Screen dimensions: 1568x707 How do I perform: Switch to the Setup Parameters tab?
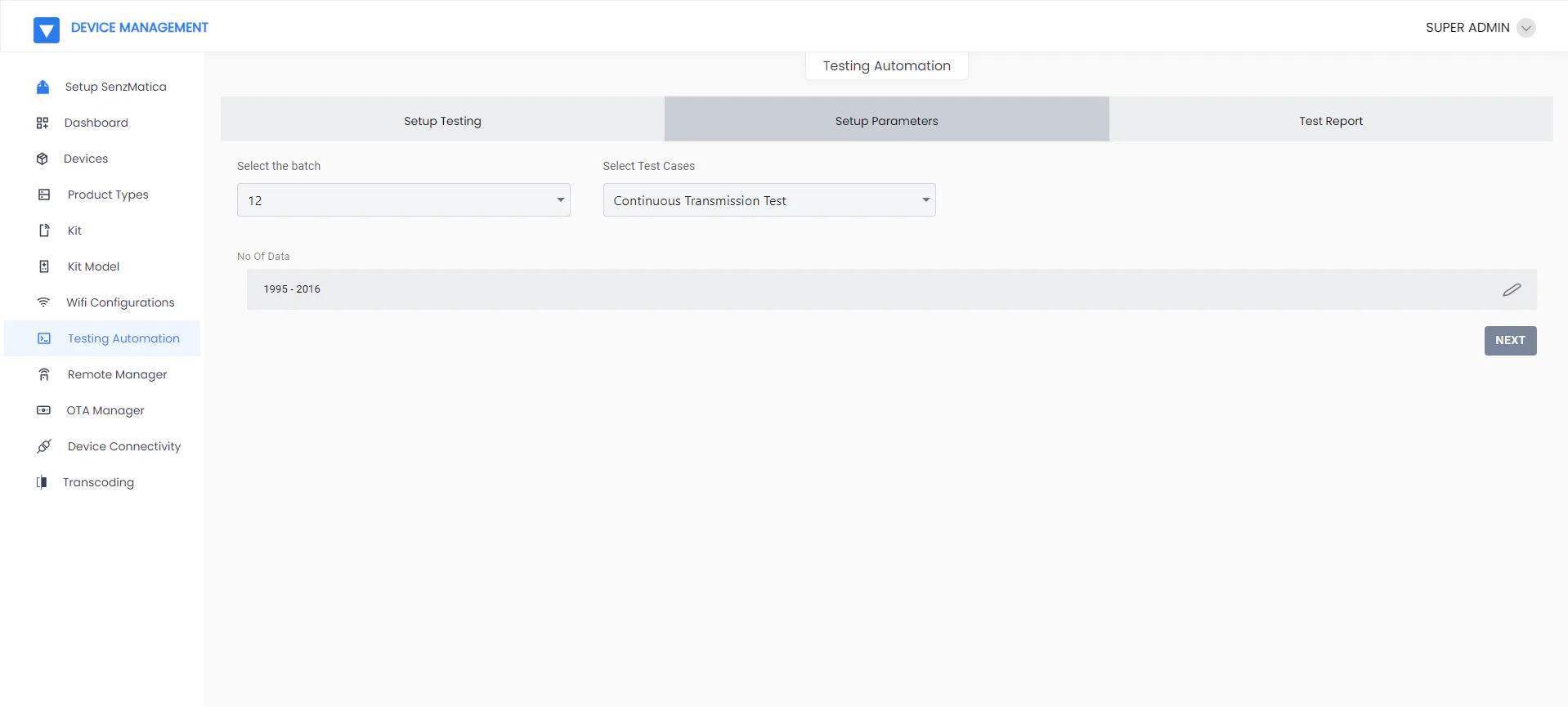click(x=887, y=119)
